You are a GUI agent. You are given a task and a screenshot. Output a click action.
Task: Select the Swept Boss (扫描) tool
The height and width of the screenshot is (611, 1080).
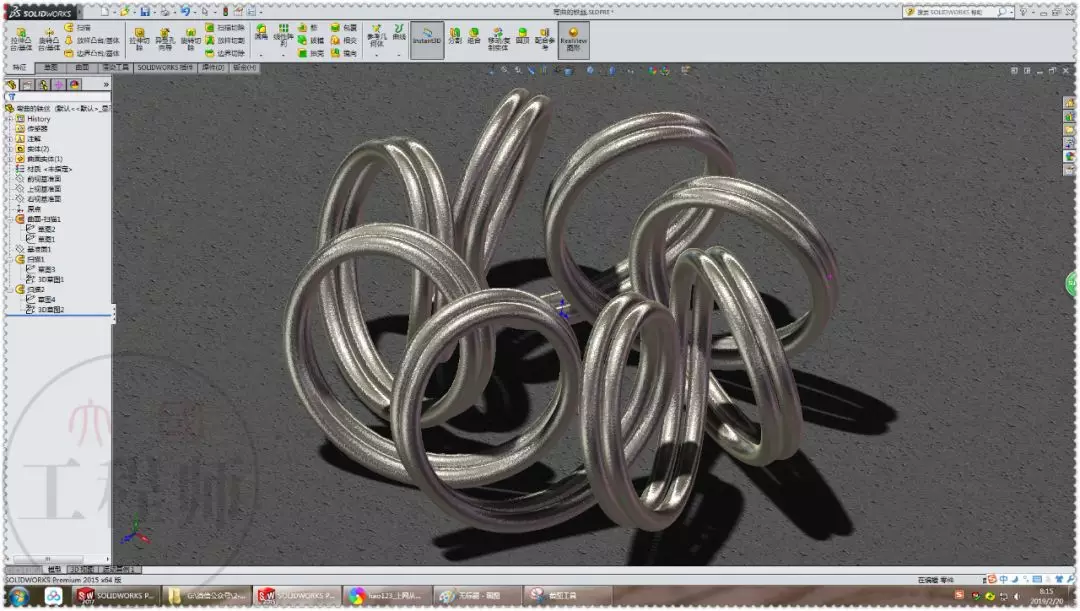(x=77, y=28)
